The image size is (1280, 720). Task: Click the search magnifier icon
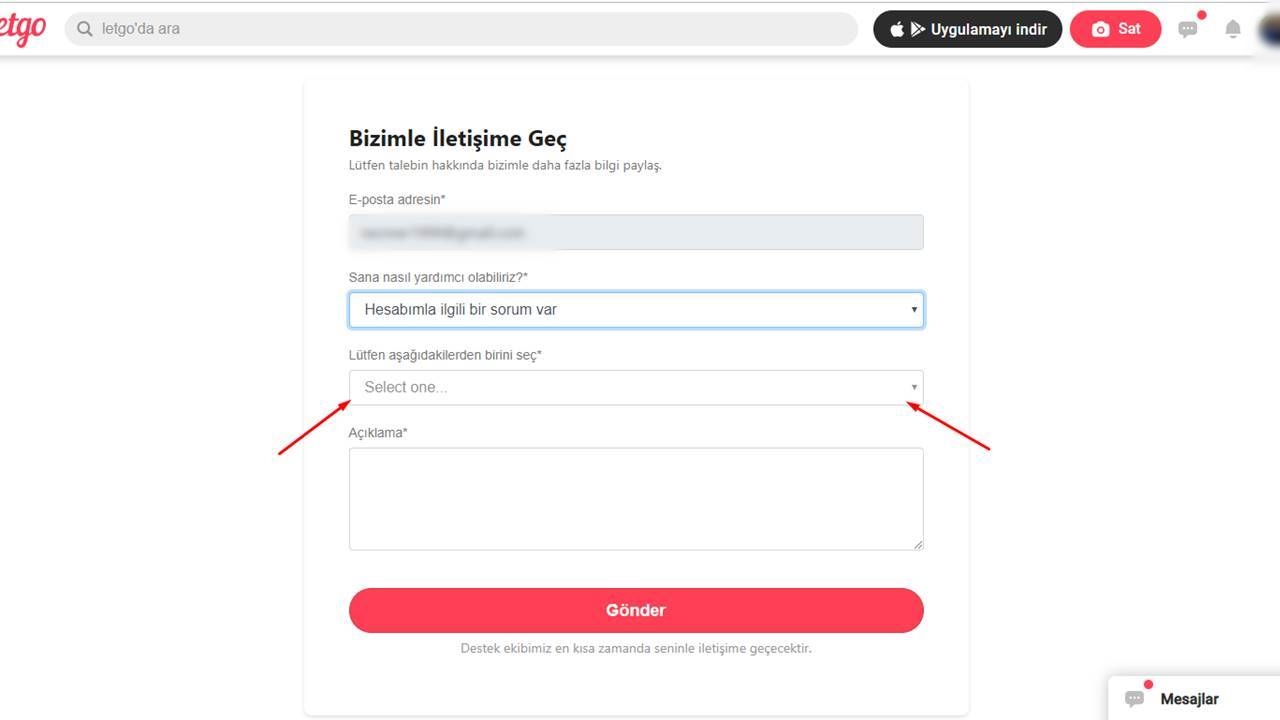click(x=85, y=29)
